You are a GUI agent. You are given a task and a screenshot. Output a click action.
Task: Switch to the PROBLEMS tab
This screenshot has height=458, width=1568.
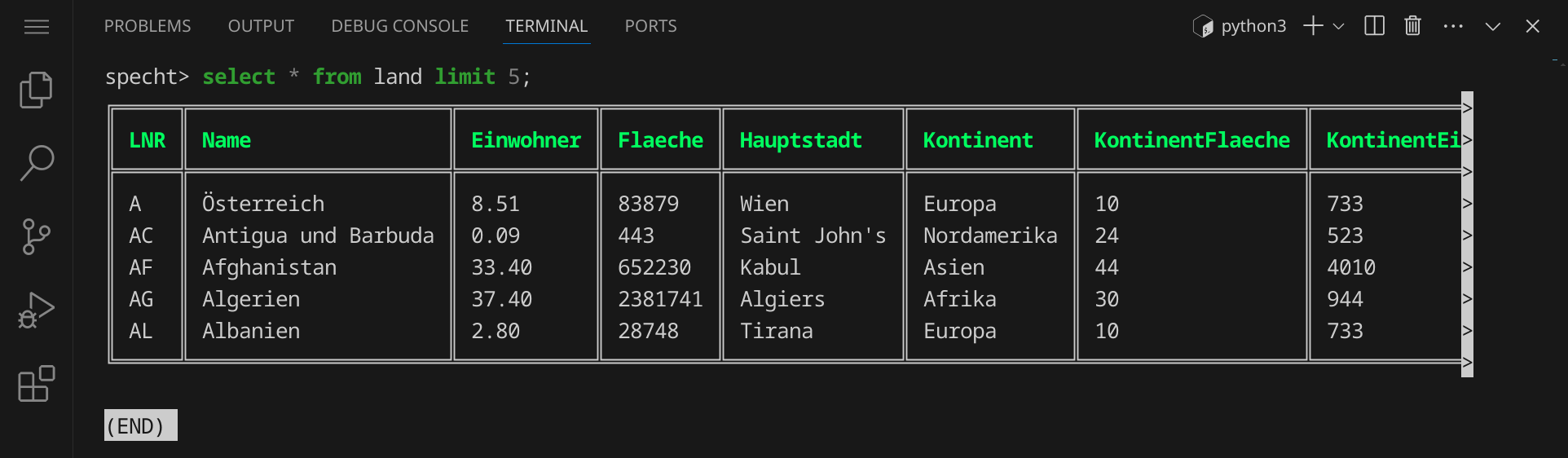click(148, 26)
